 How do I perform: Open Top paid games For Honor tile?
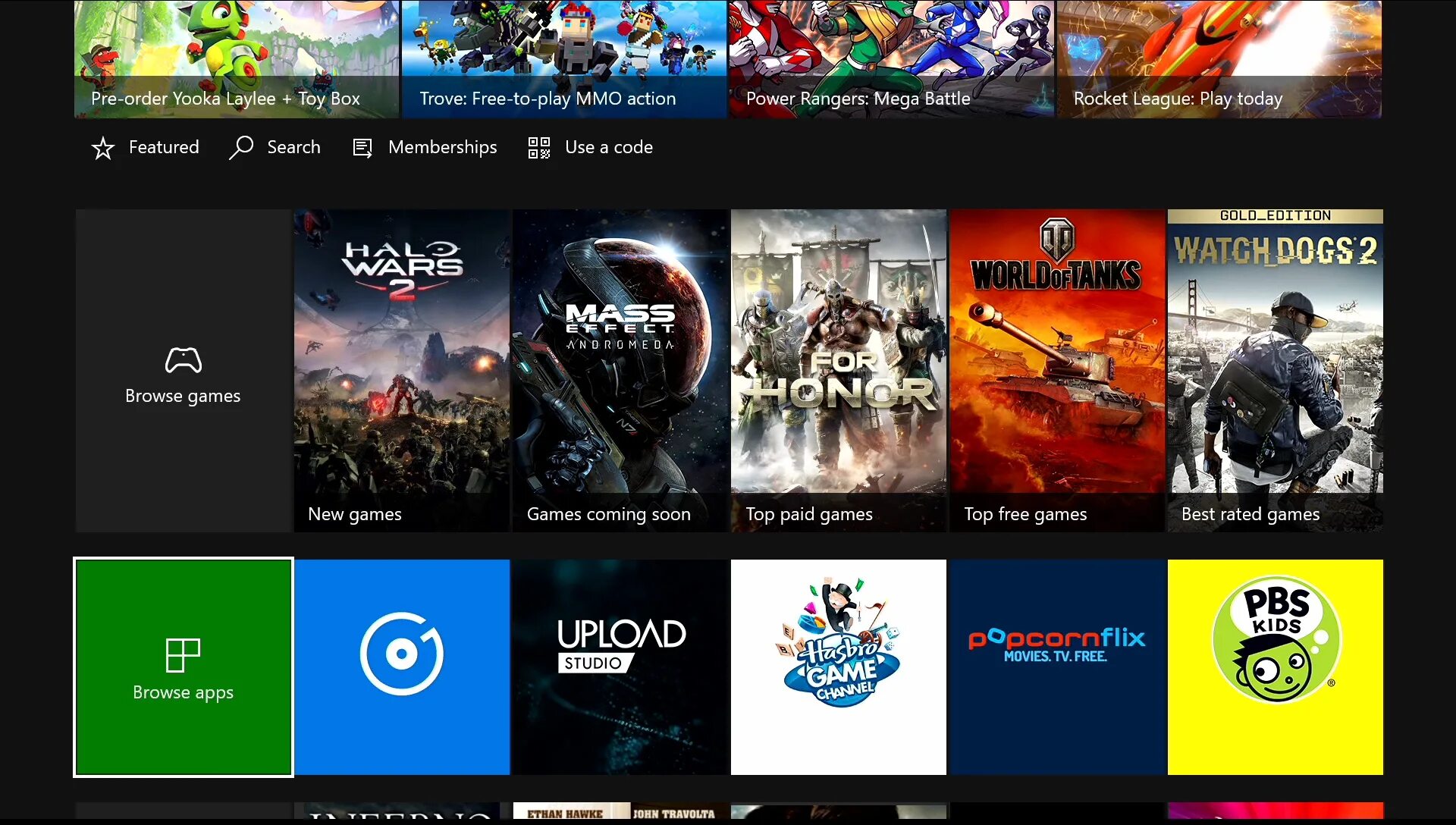pyautogui.click(x=838, y=370)
